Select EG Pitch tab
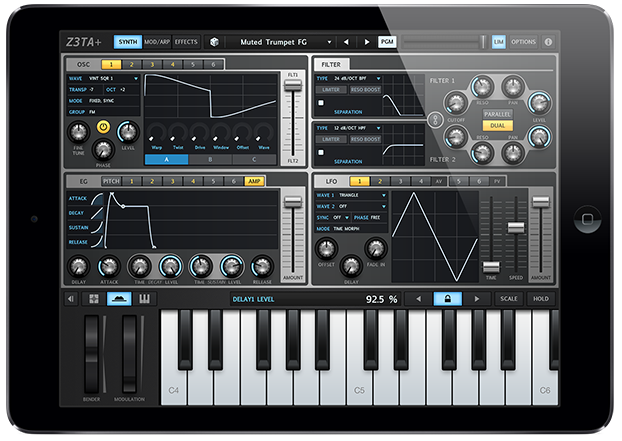622x441 pixels. coord(111,181)
